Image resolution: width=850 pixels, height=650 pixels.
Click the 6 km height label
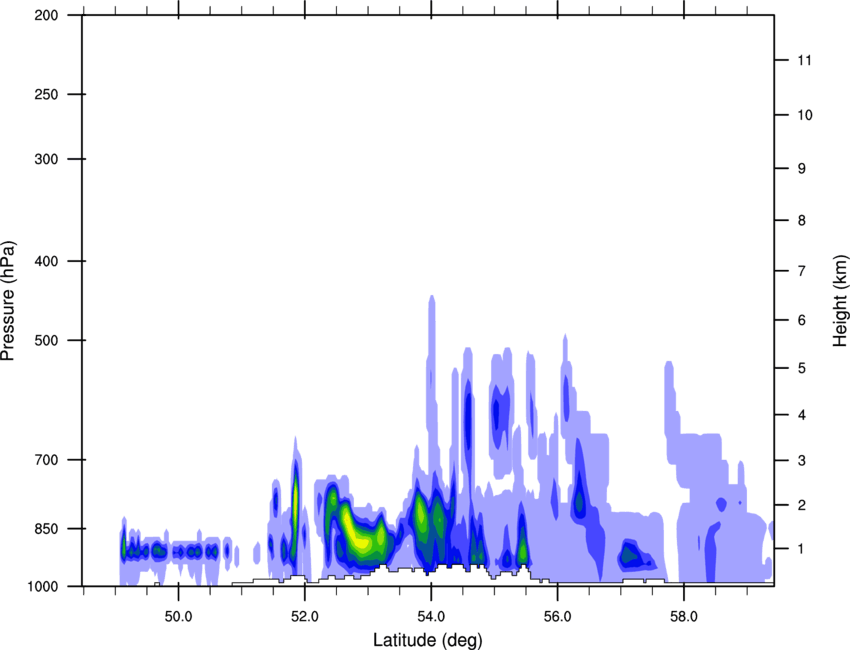point(802,320)
